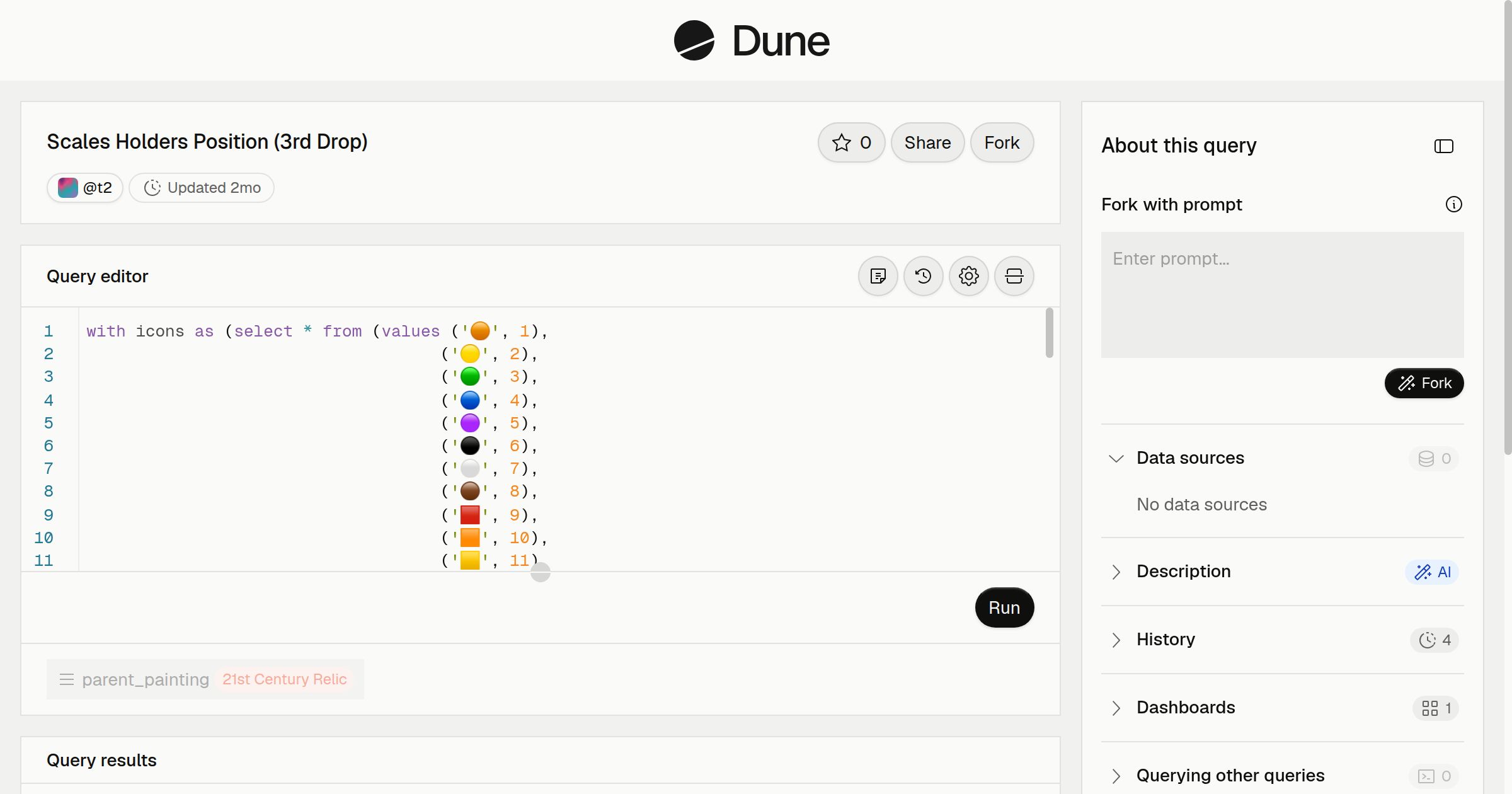Open version history icon in the editor

pos(924,276)
